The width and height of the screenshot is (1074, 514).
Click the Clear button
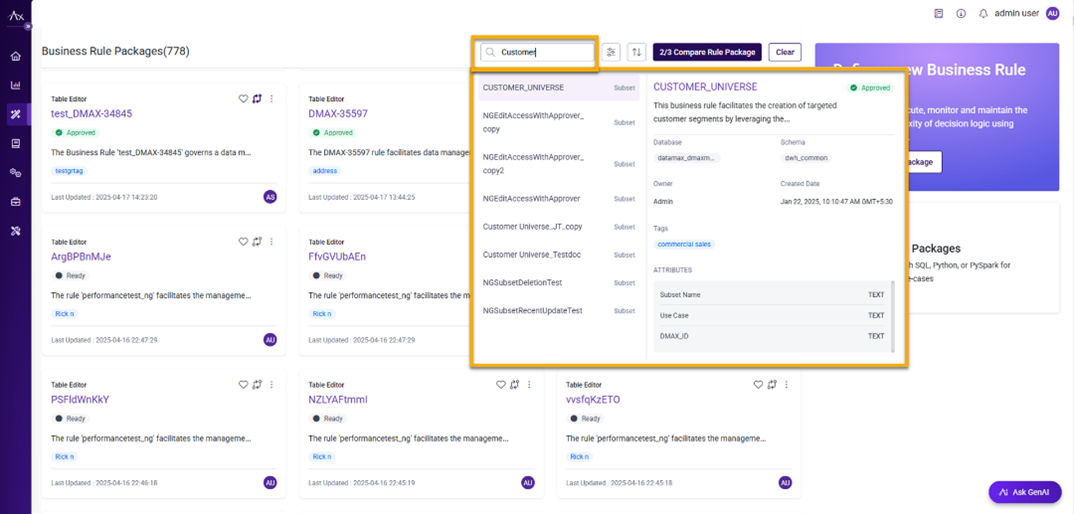click(785, 52)
